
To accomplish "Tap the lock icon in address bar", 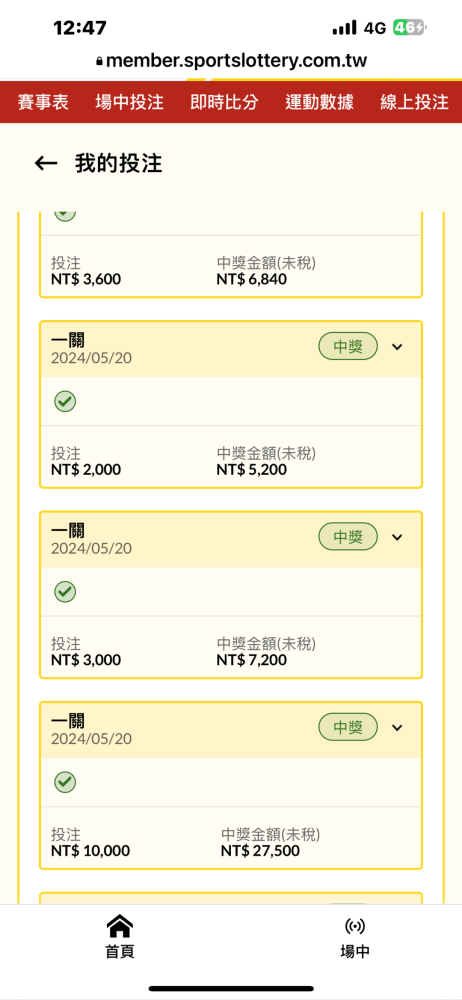I will (99, 62).
